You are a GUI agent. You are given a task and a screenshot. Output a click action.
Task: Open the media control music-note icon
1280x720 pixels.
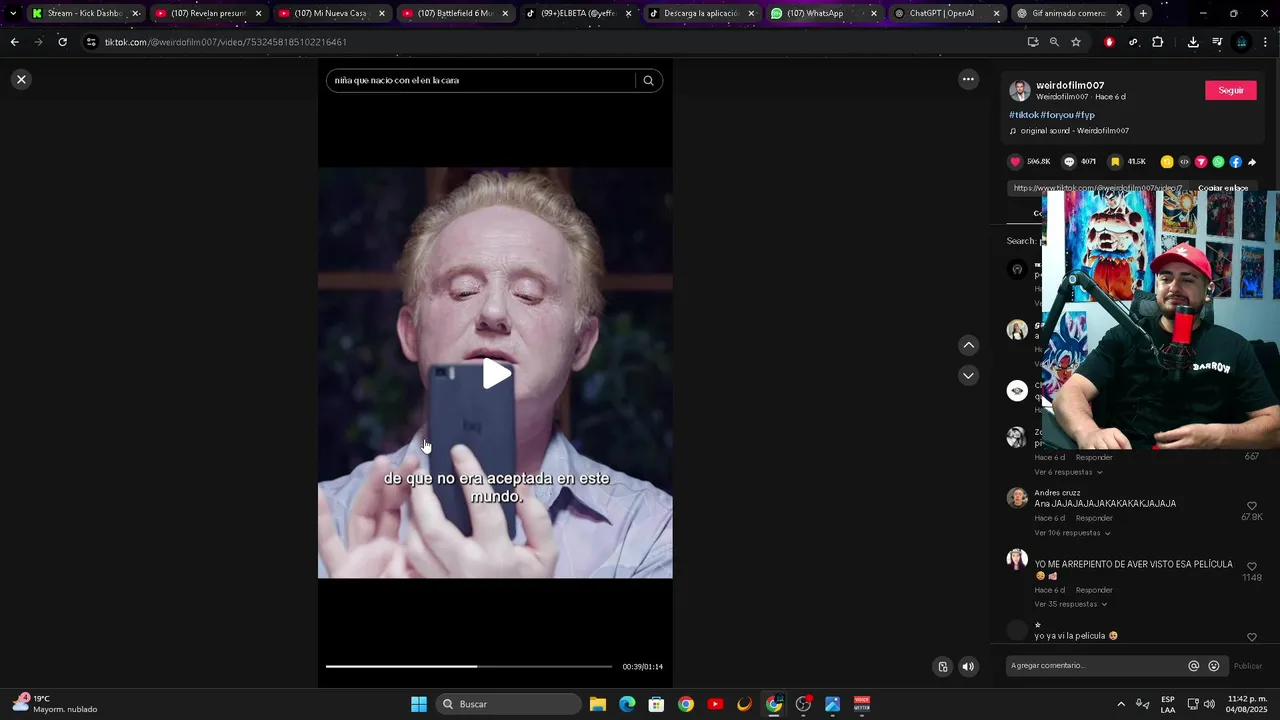tap(1217, 42)
